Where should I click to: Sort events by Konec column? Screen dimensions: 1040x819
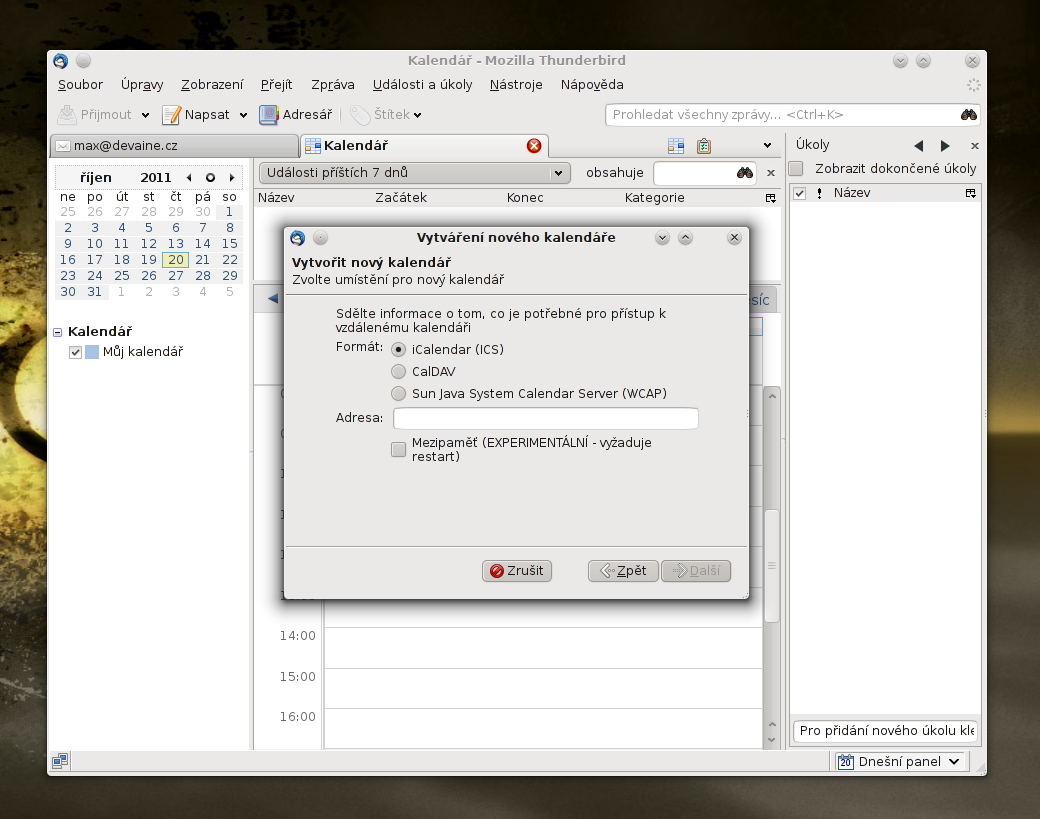pos(525,198)
